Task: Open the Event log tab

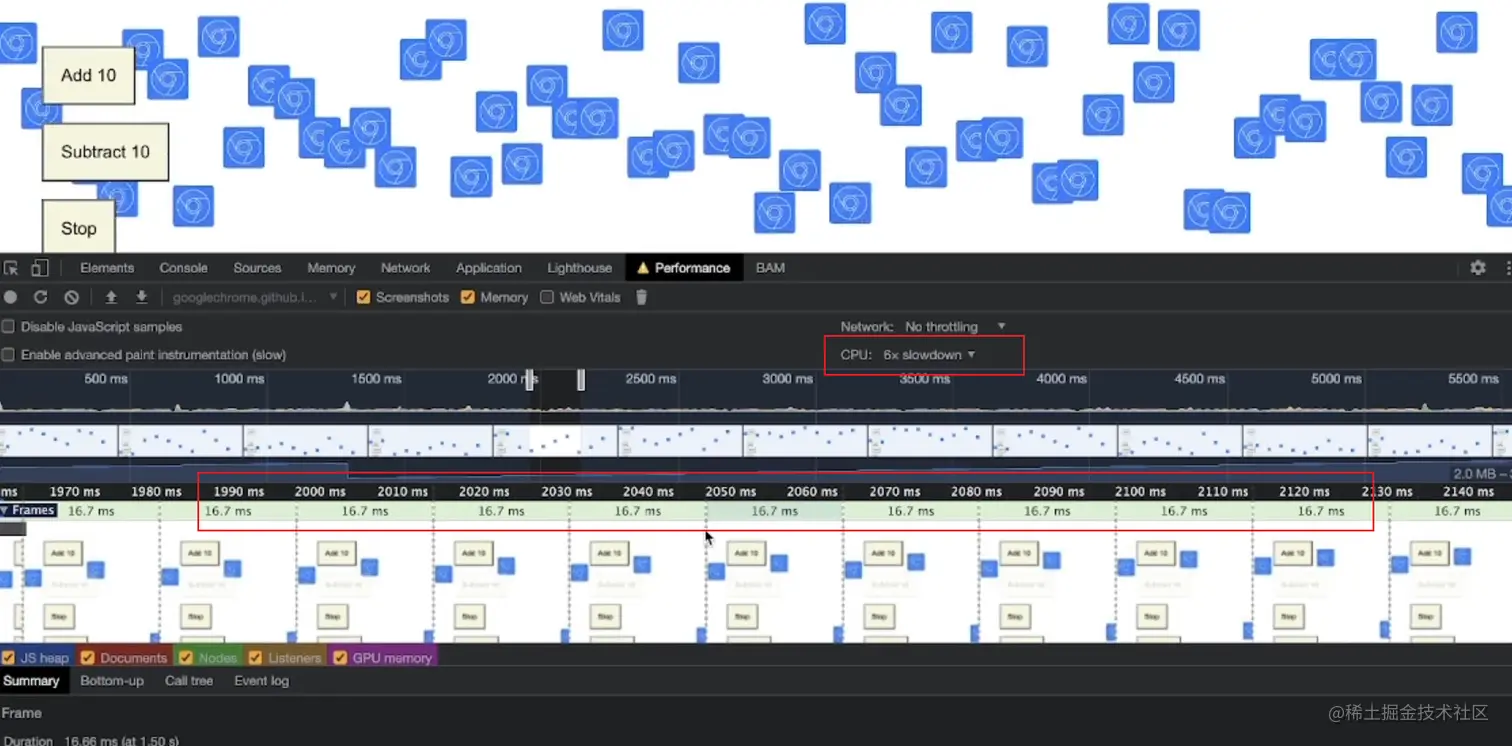Action: pyautogui.click(x=261, y=681)
